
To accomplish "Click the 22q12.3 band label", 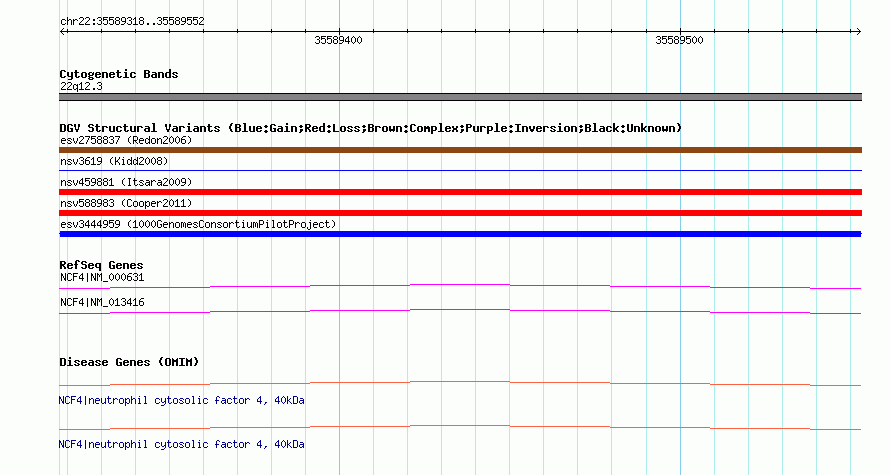I will coord(81,86).
